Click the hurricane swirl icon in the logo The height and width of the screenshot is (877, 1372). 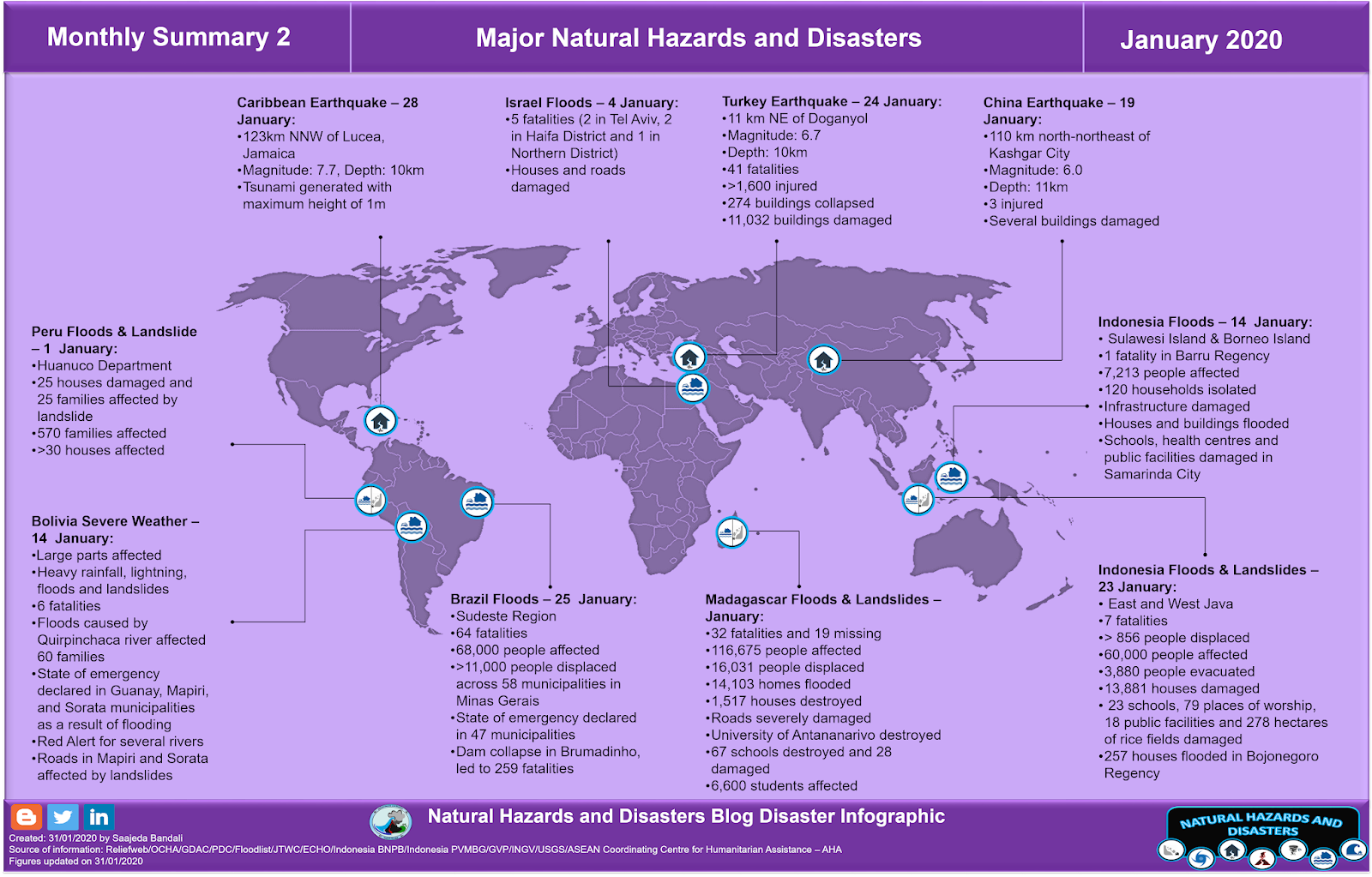coord(1200,857)
